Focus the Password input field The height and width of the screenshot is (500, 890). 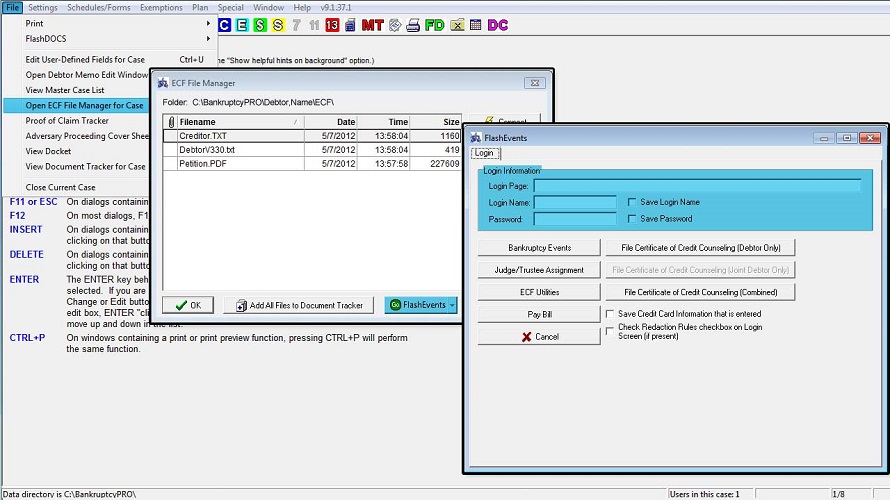(575, 219)
